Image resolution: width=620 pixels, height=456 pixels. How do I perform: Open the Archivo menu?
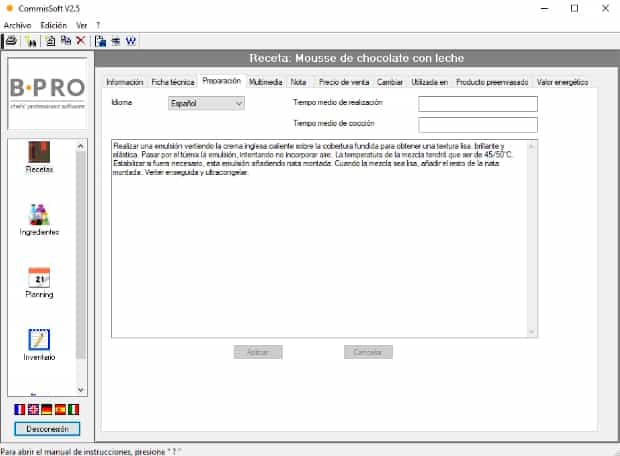[x=18, y=24]
